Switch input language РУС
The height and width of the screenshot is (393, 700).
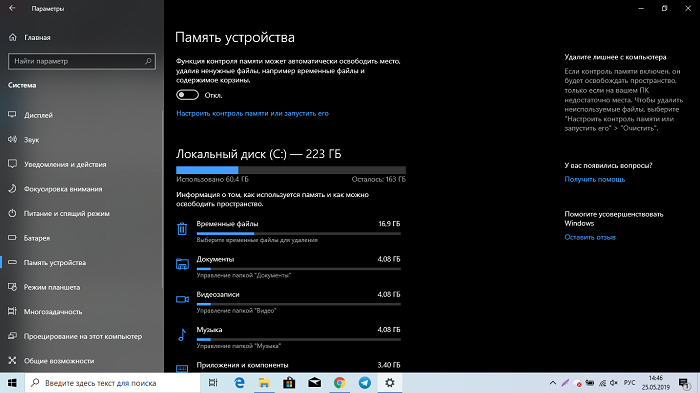(629, 383)
